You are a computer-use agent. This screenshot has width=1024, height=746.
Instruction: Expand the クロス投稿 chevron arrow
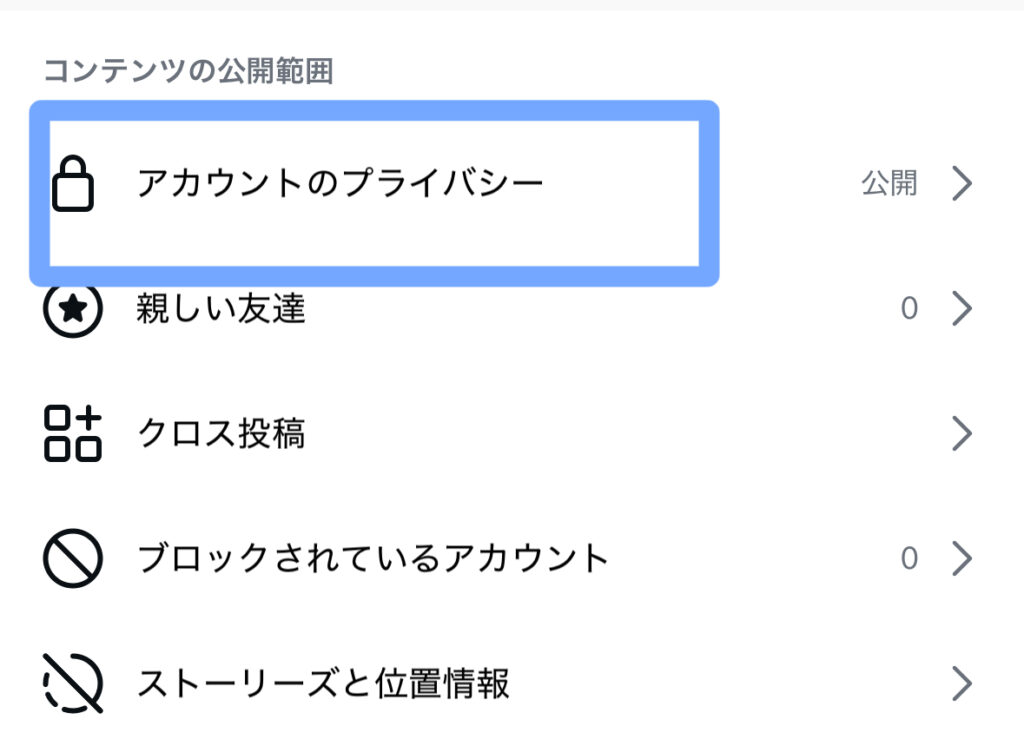(x=962, y=434)
